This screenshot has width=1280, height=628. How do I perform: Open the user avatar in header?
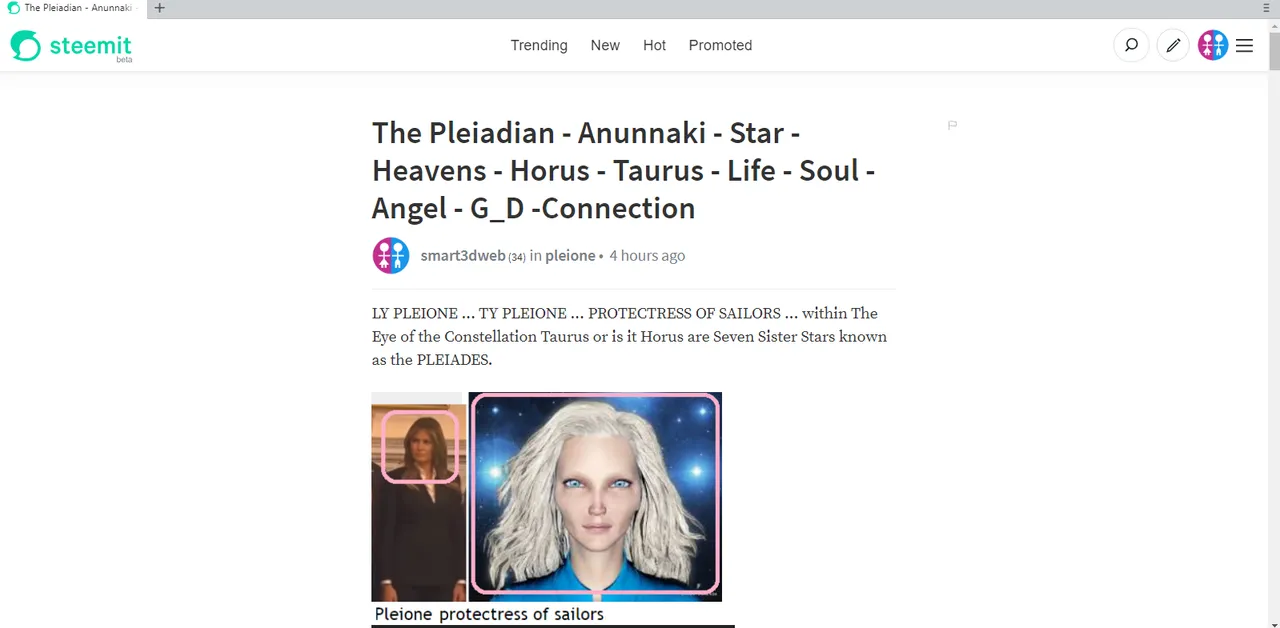(1213, 45)
